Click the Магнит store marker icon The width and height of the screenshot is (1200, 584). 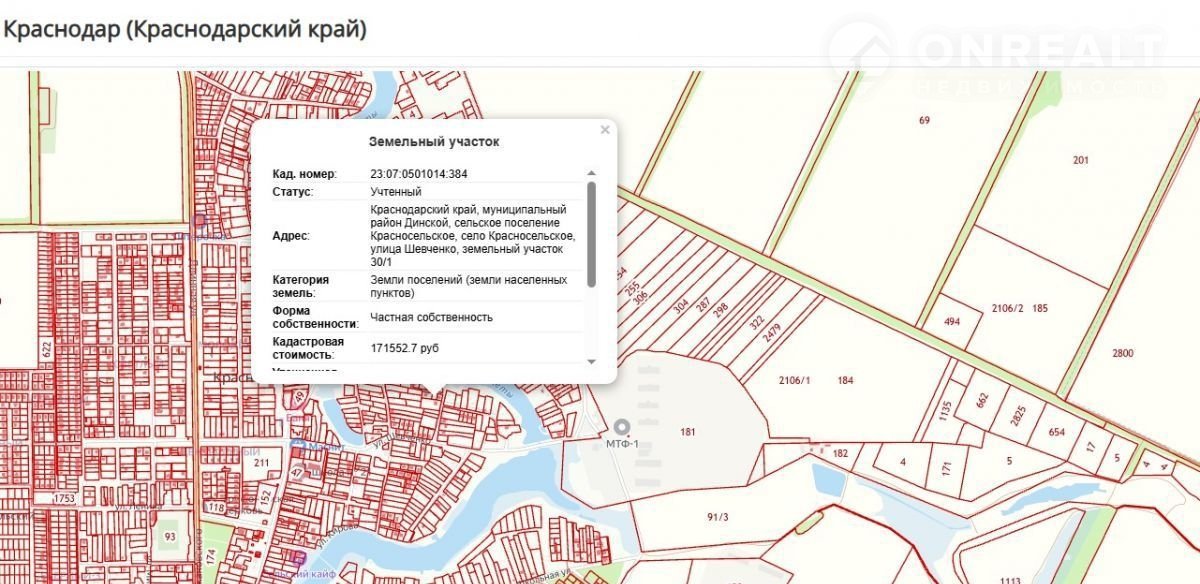[297, 445]
